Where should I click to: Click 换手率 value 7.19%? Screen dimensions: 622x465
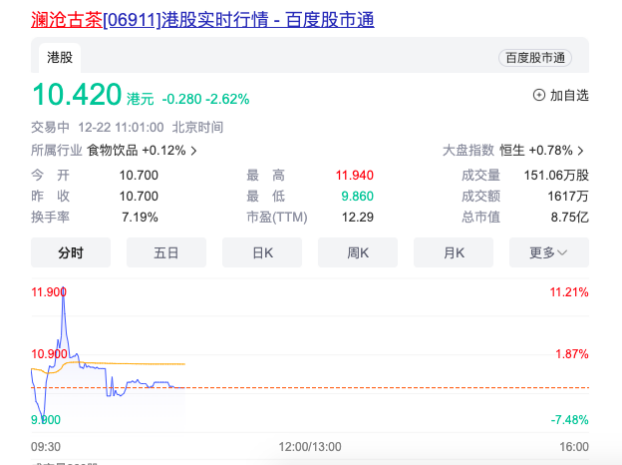[x=140, y=217]
